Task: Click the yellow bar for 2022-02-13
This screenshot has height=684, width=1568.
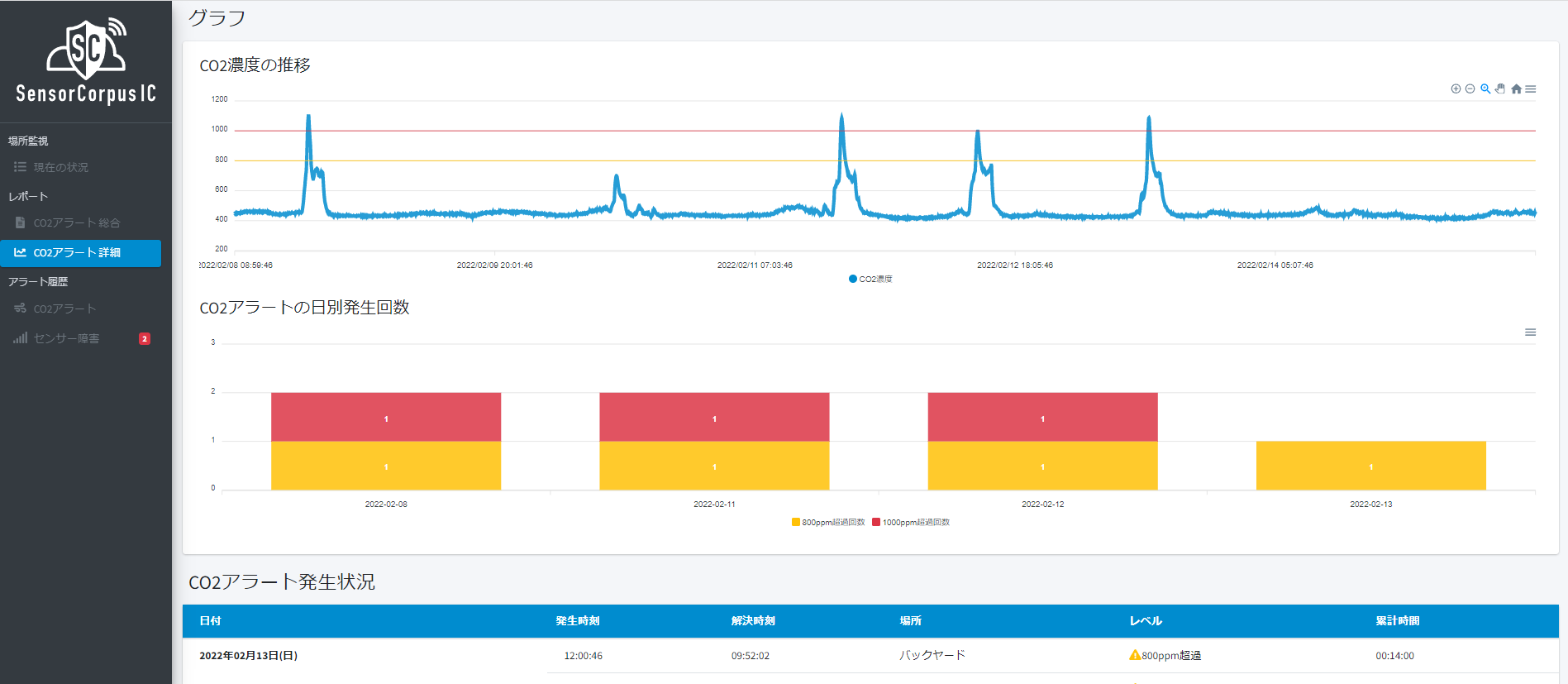Action: click(1370, 466)
